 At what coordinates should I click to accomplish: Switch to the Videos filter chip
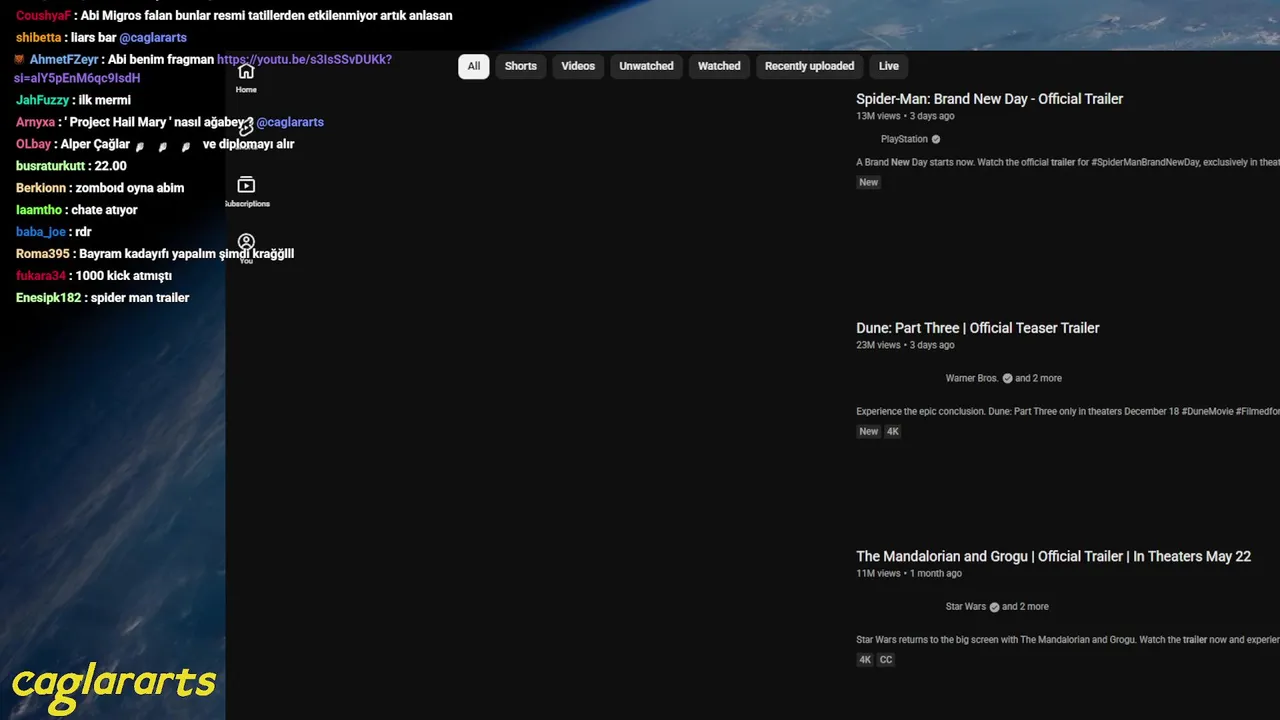[578, 66]
